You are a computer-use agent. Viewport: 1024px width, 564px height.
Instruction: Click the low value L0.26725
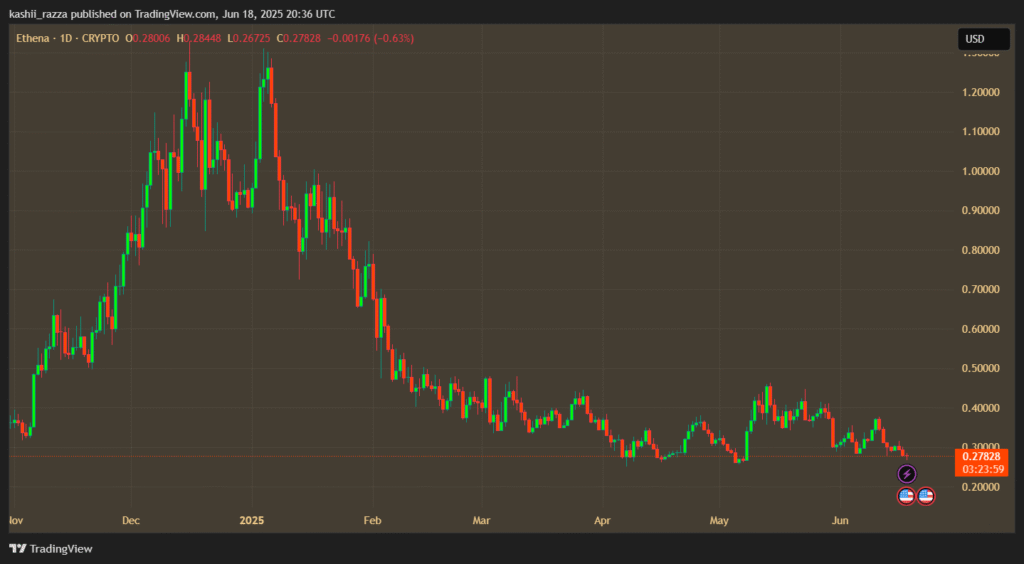click(x=249, y=39)
